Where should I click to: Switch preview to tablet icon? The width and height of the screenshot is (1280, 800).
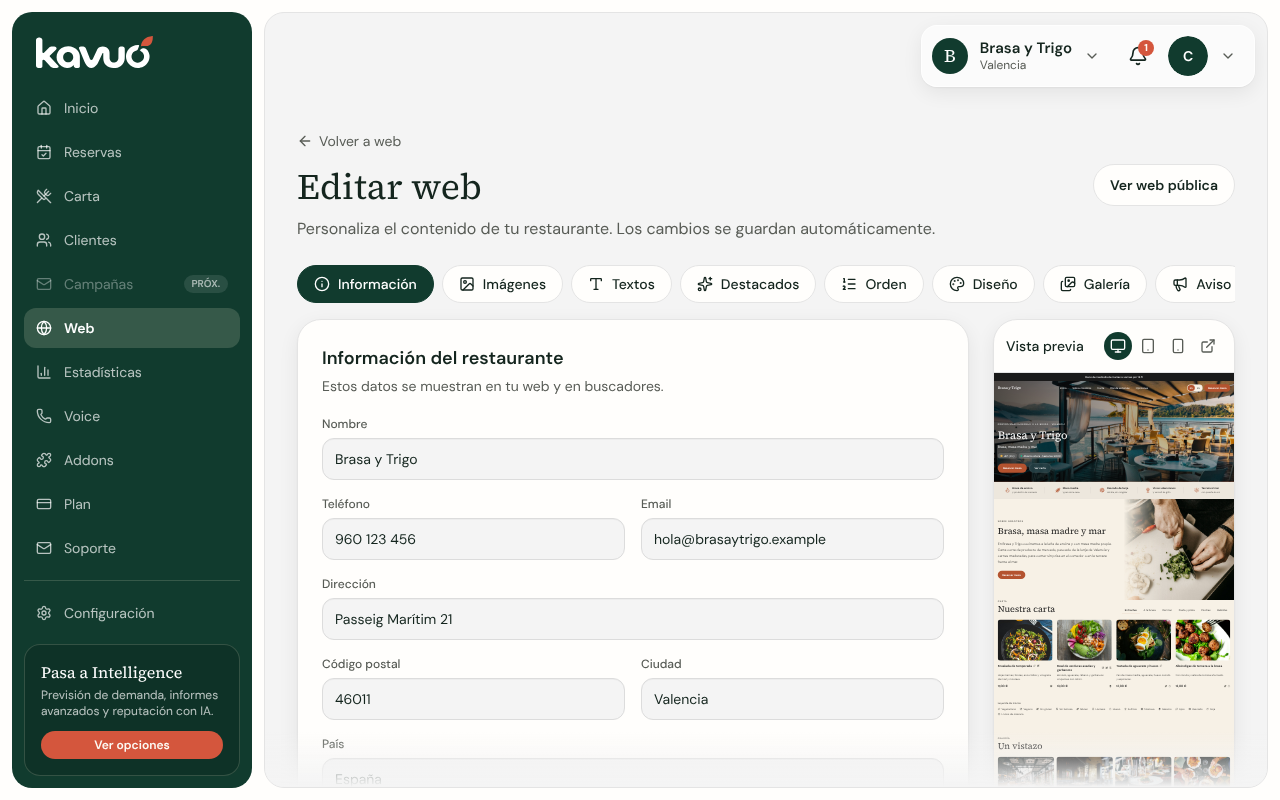pyautogui.click(x=1148, y=346)
